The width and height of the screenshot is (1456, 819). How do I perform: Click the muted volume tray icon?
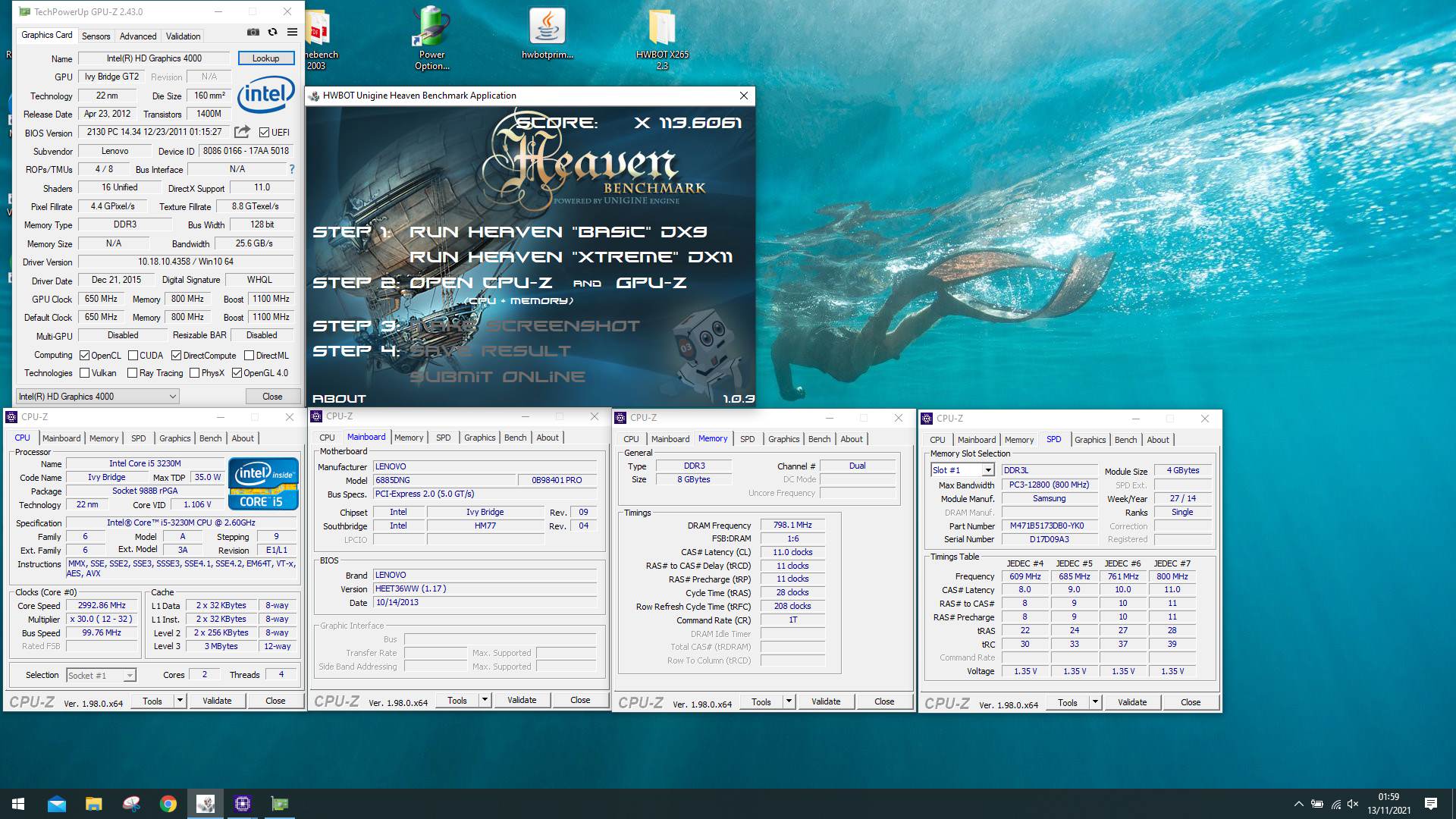click(x=1353, y=804)
